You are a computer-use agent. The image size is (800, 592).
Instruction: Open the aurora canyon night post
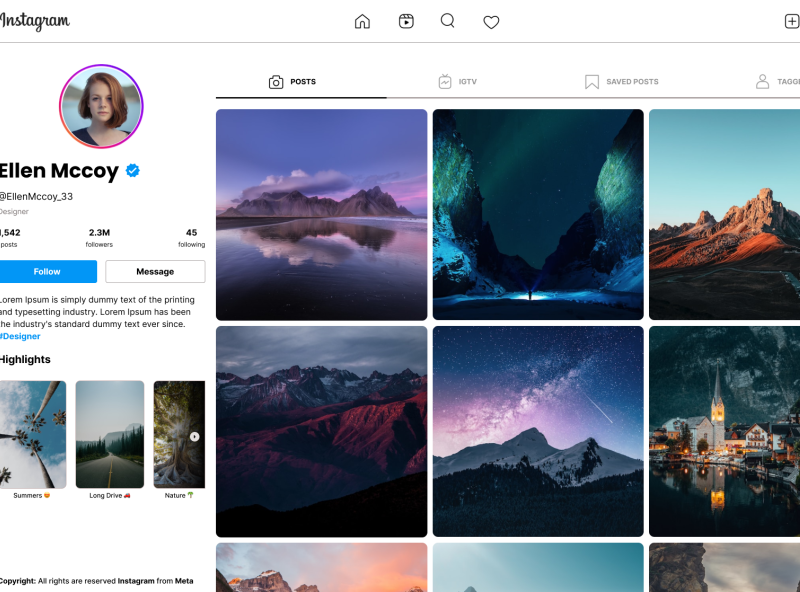(x=538, y=215)
